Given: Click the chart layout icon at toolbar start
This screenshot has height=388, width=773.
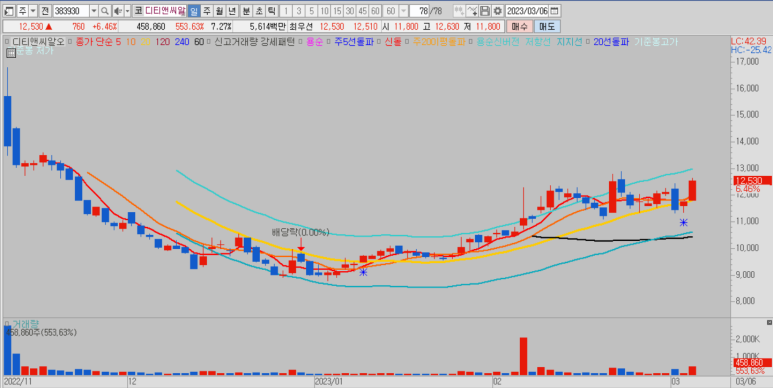Looking at the screenshot, I should (x=9, y=11).
